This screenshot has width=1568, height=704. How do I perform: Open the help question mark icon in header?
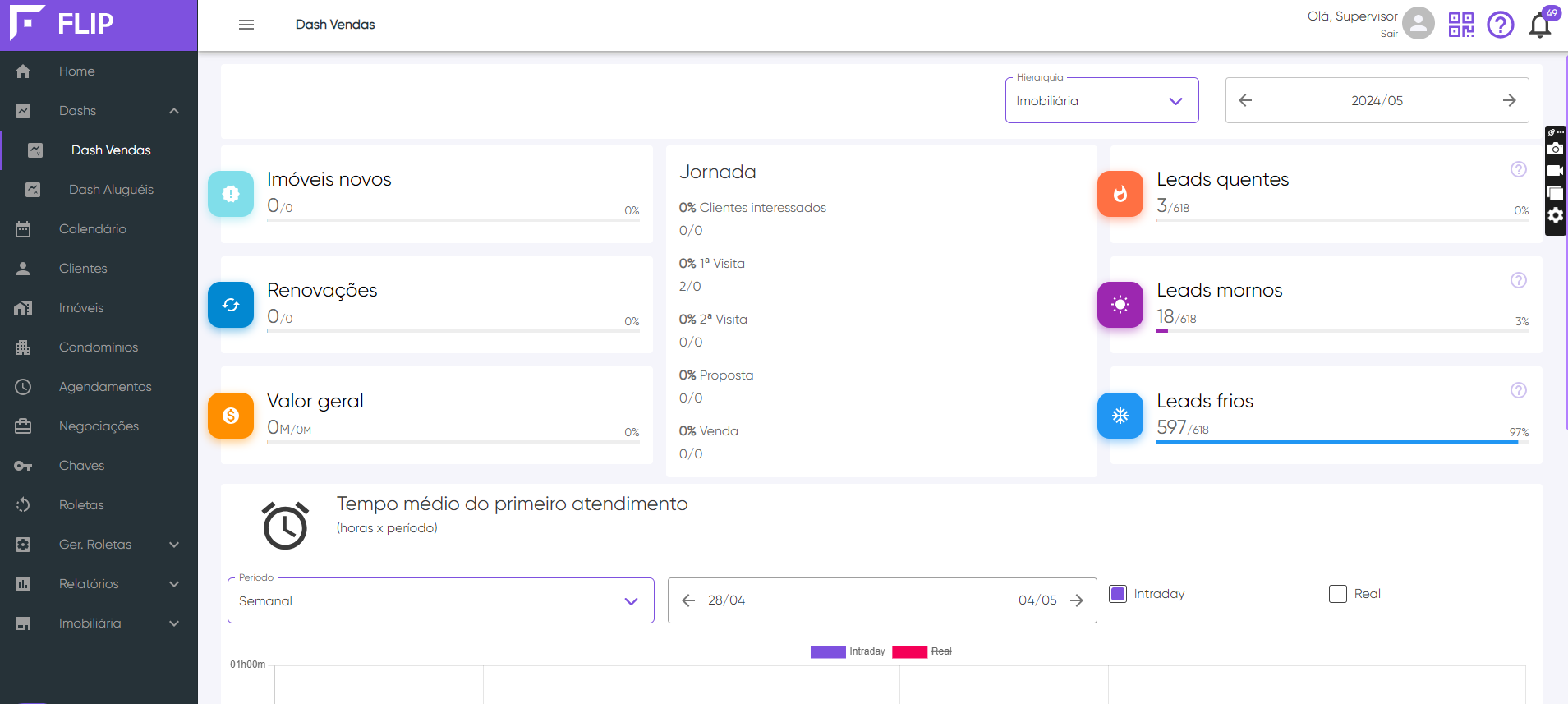click(x=1501, y=25)
